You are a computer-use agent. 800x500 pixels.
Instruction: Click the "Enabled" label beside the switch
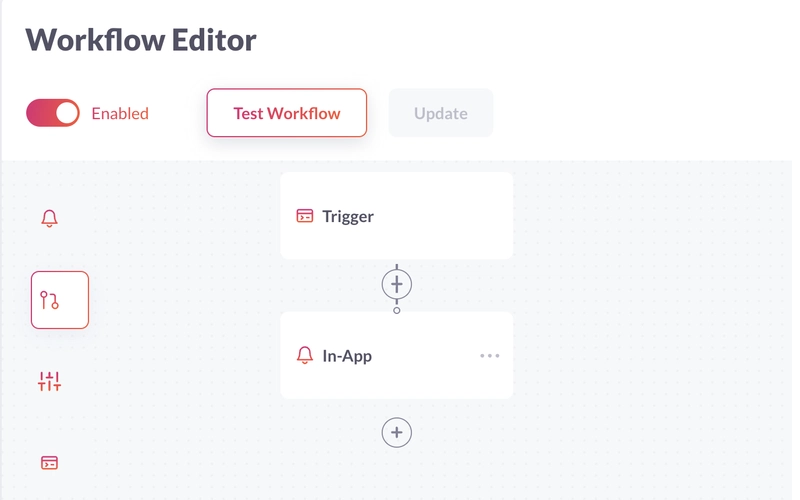tap(120, 113)
